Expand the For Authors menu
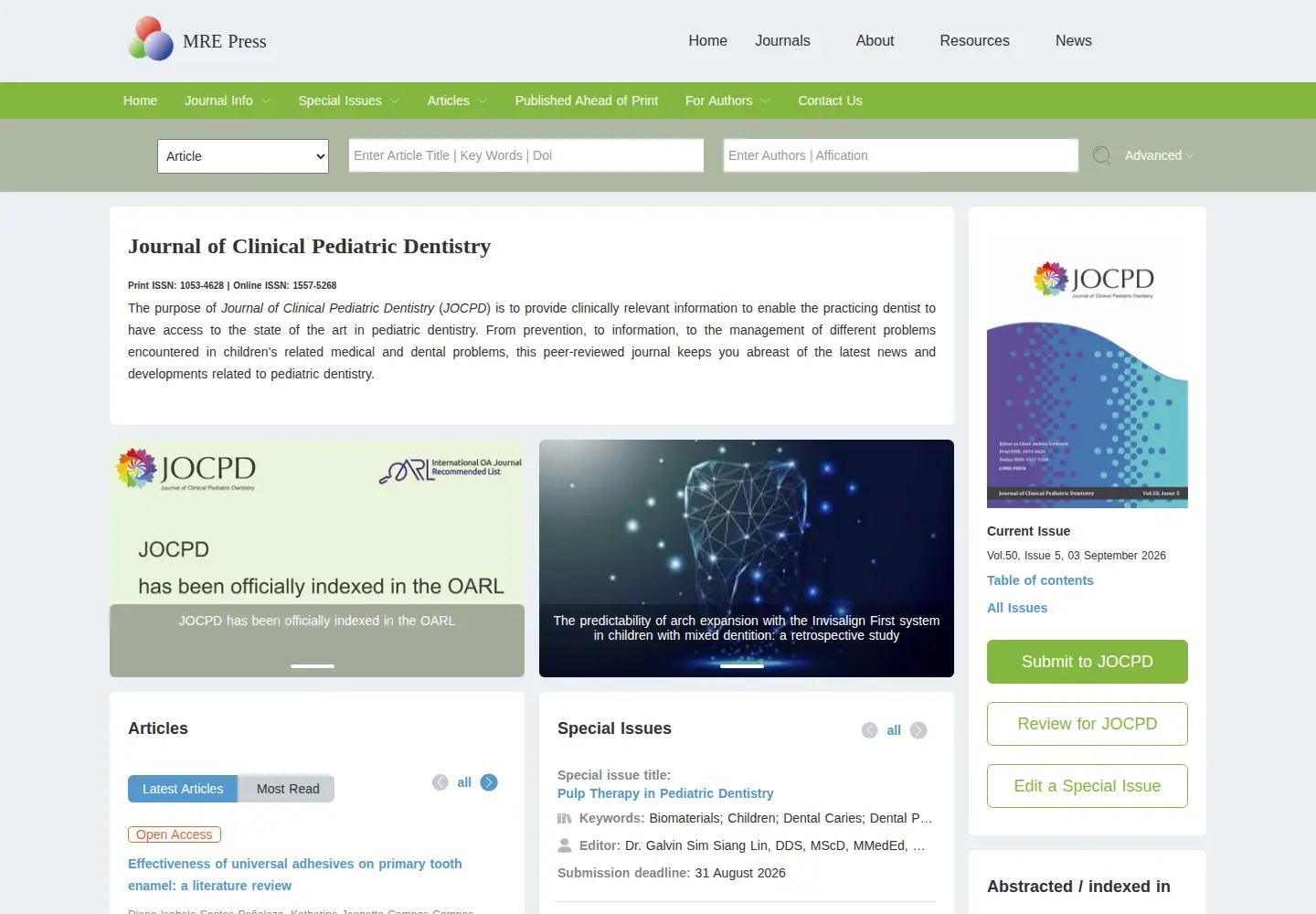This screenshot has width=1316, height=914. tap(727, 101)
